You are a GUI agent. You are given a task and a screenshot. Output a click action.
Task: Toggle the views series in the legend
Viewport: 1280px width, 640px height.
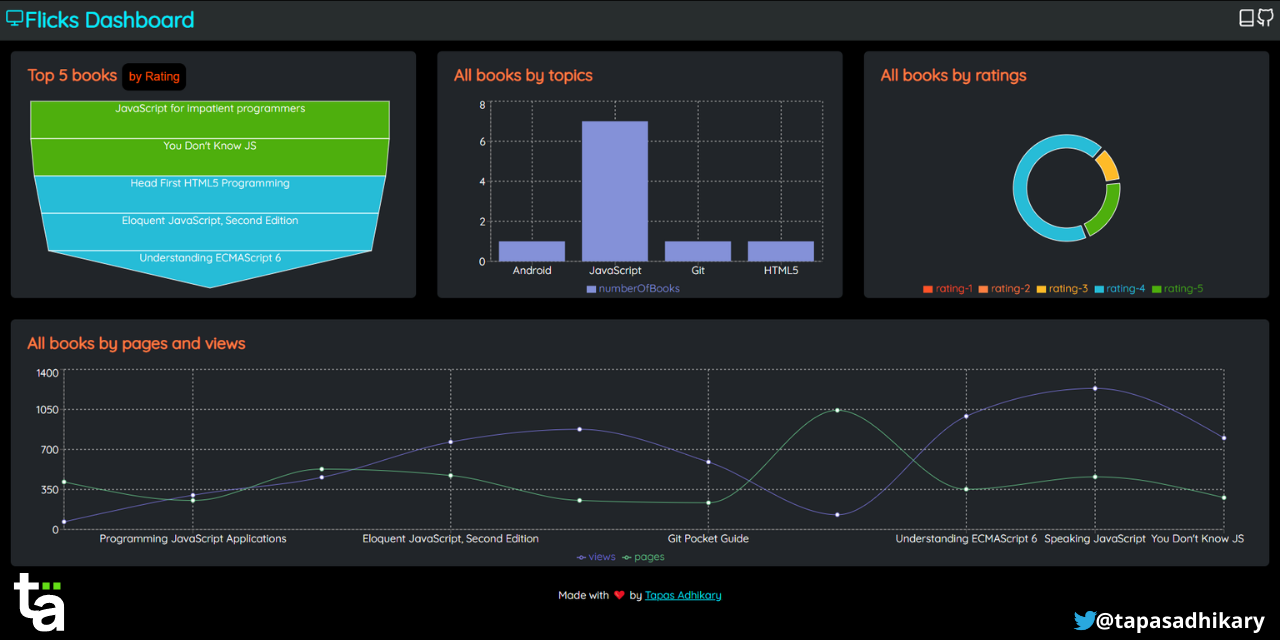click(596, 556)
